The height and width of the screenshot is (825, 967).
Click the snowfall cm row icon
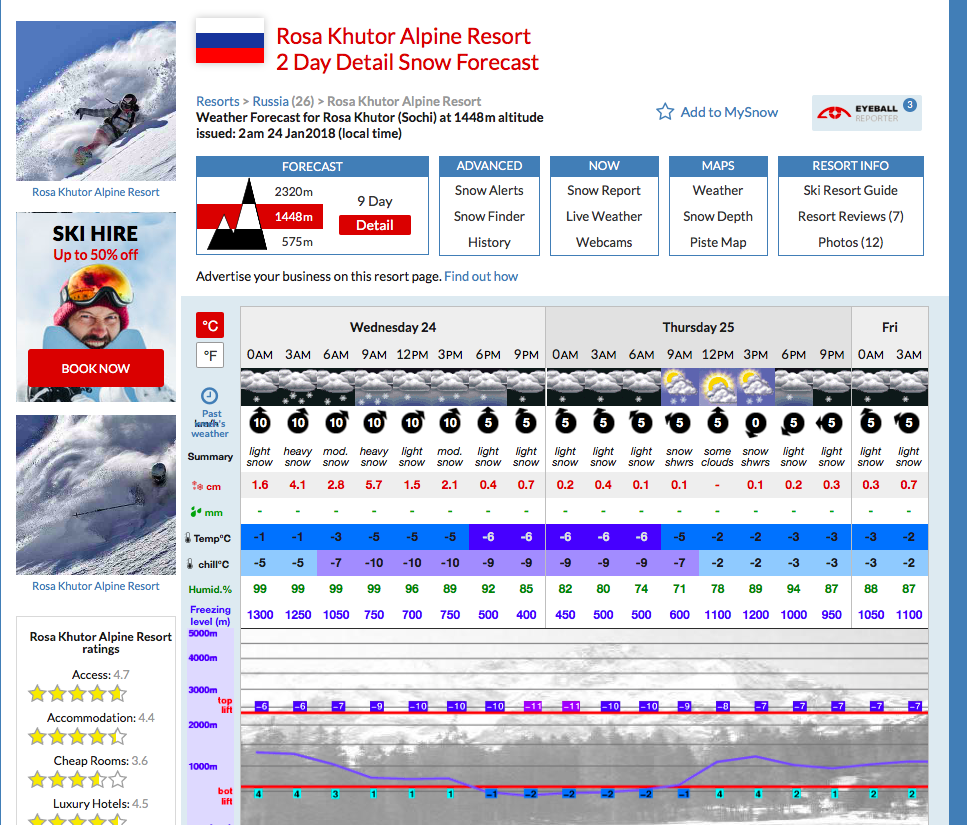coord(197,486)
